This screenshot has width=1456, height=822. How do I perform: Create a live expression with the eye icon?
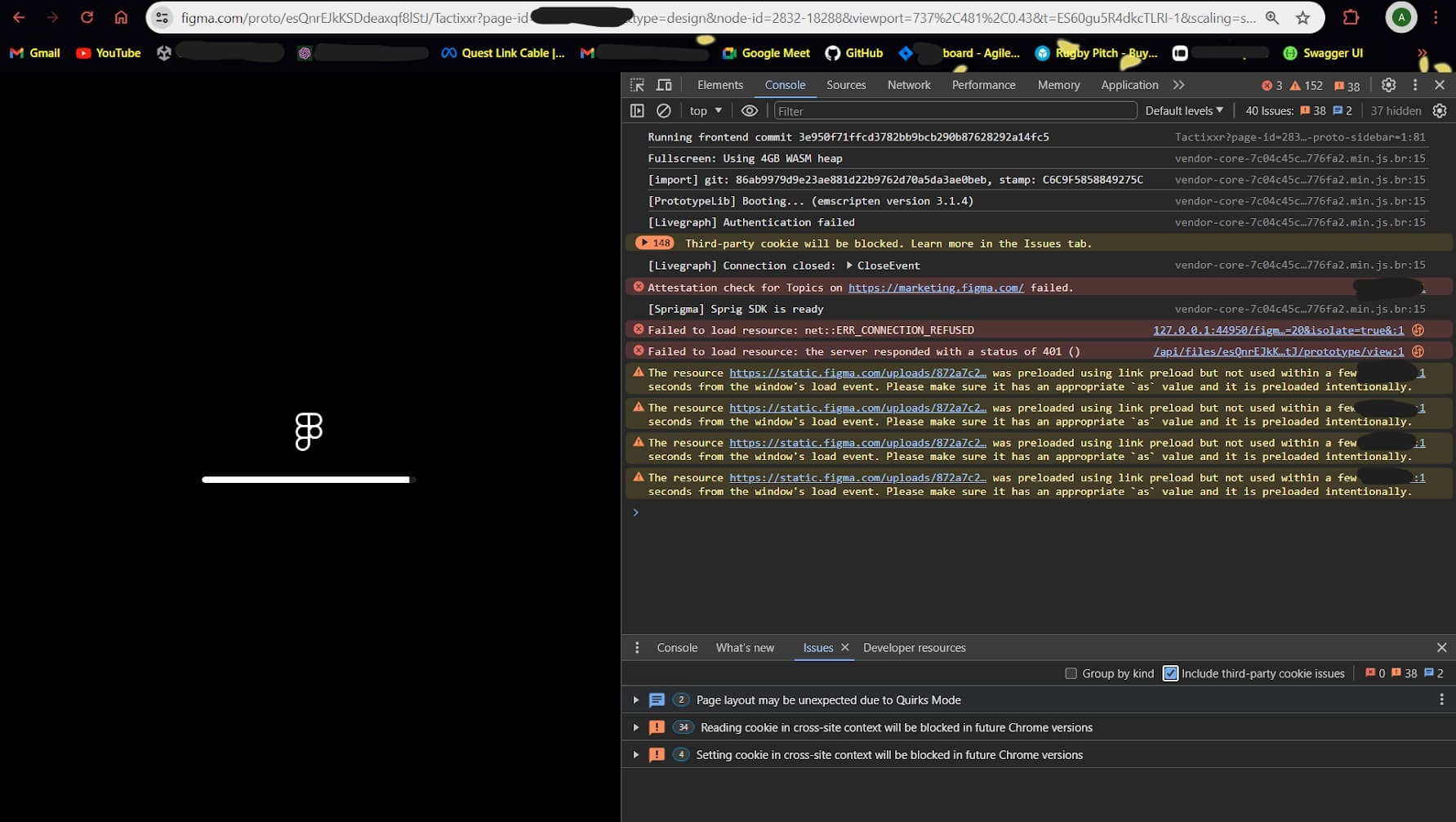pyautogui.click(x=750, y=110)
